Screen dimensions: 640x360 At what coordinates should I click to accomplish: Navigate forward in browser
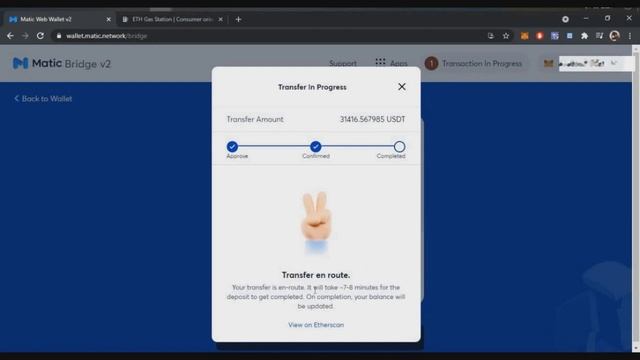click(x=25, y=36)
